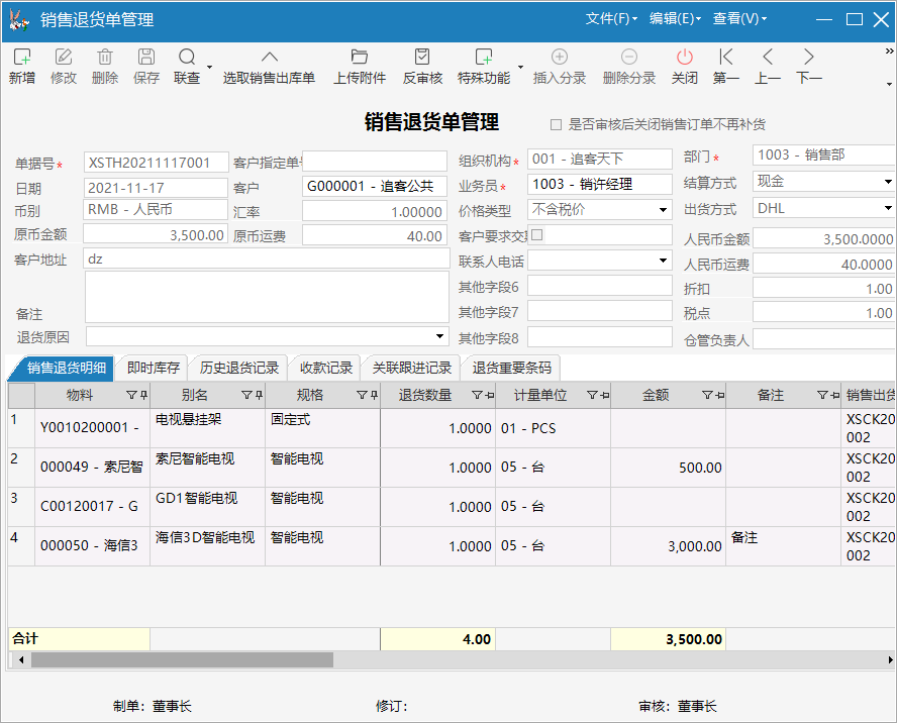The width and height of the screenshot is (897, 724).
Task: Click the filter icon in 物料 column
Action: 131,395
